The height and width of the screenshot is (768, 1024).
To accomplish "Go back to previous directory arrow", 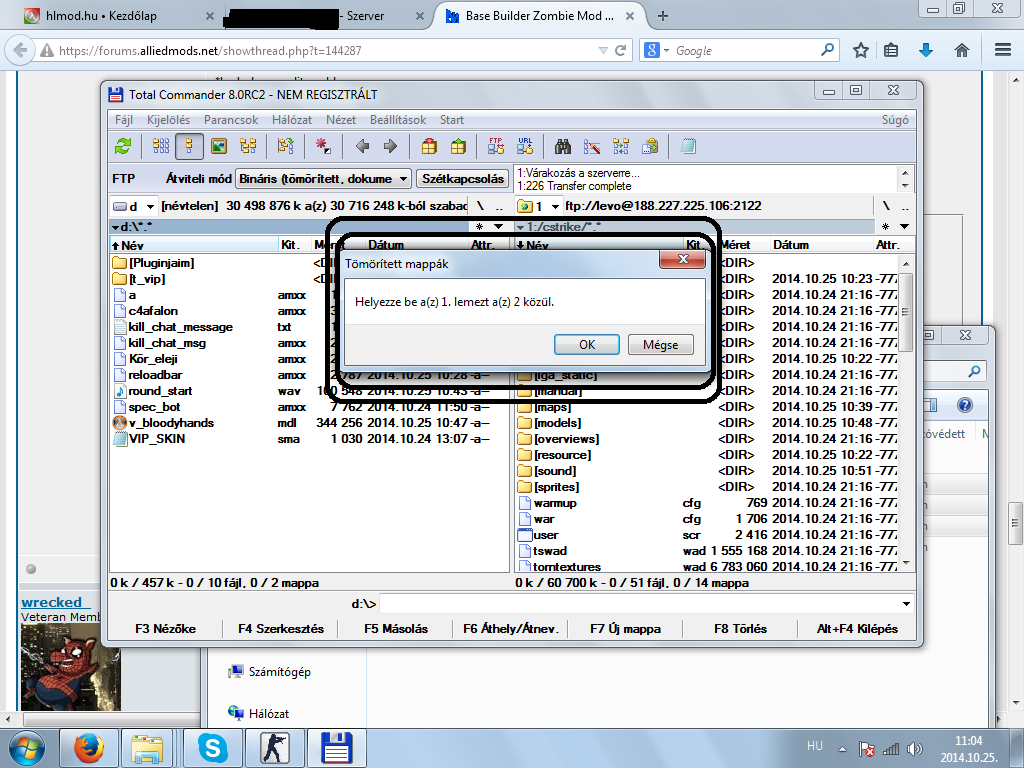I will (x=362, y=146).
